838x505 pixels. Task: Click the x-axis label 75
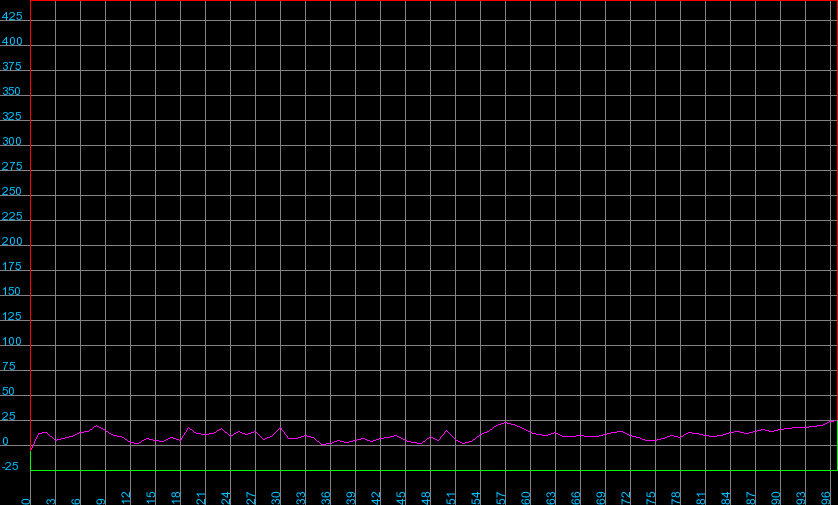[x=651, y=498]
